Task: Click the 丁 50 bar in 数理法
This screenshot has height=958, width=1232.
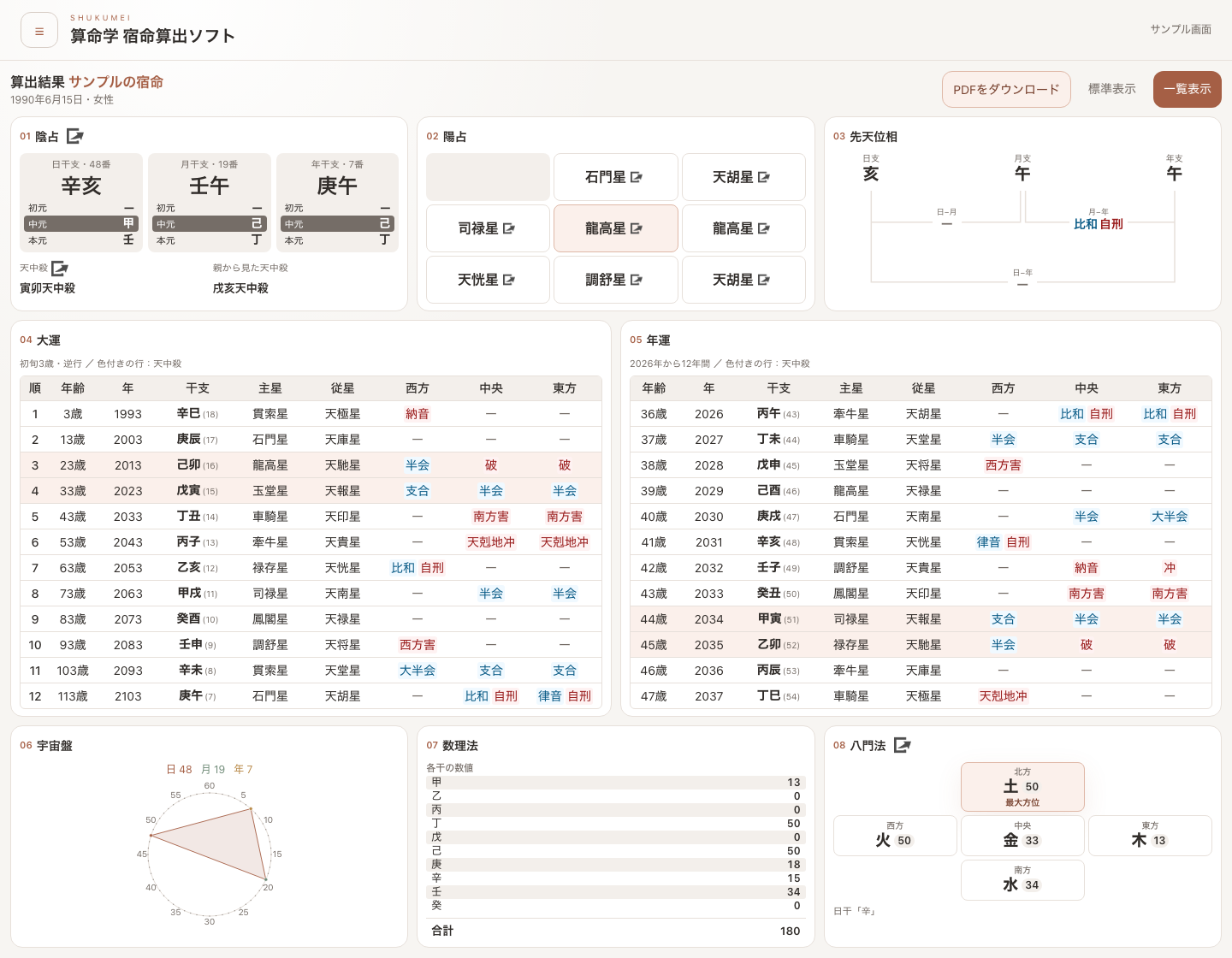Action: 614,824
